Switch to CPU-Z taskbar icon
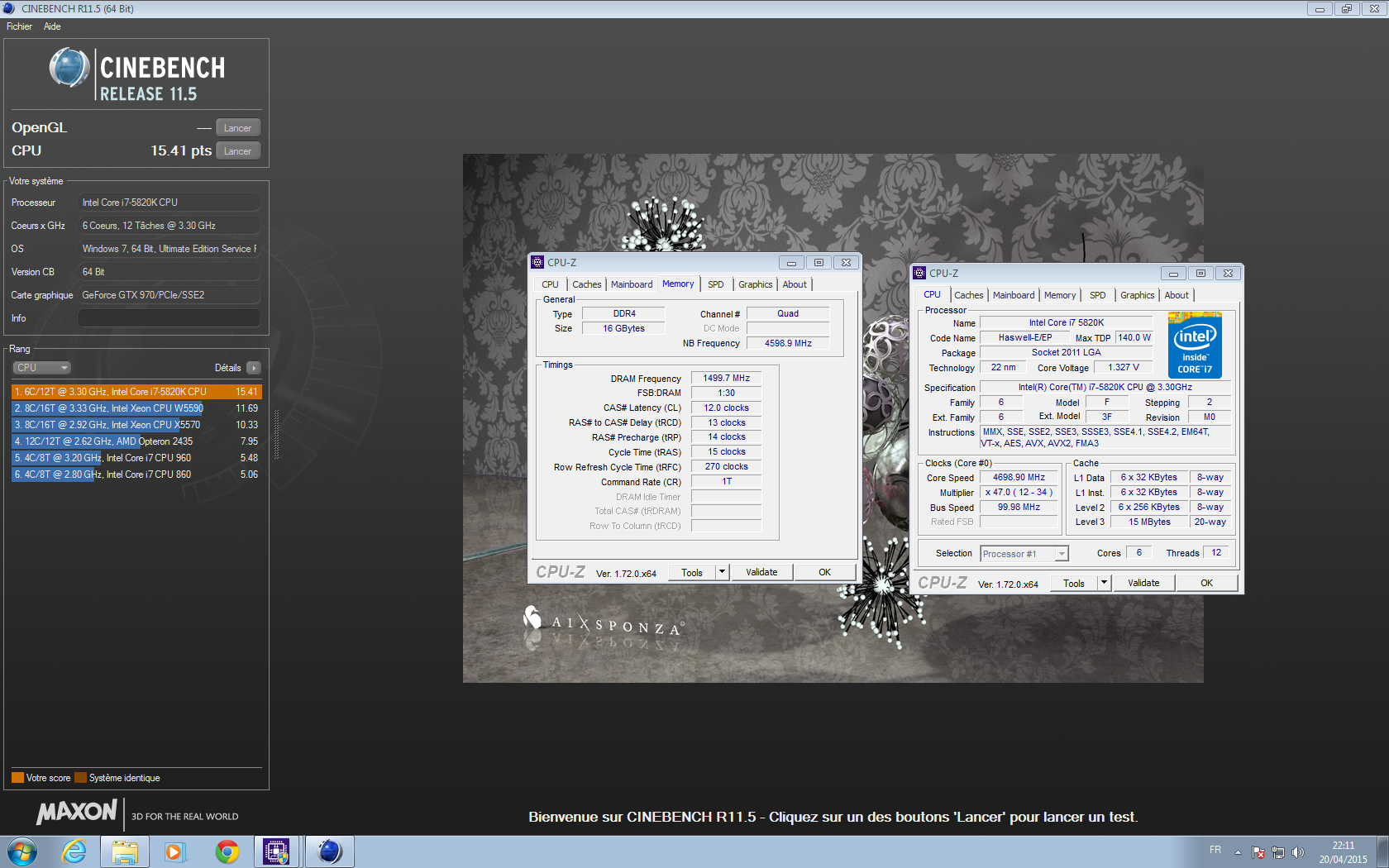This screenshot has width=1389, height=868. point(277,851)
